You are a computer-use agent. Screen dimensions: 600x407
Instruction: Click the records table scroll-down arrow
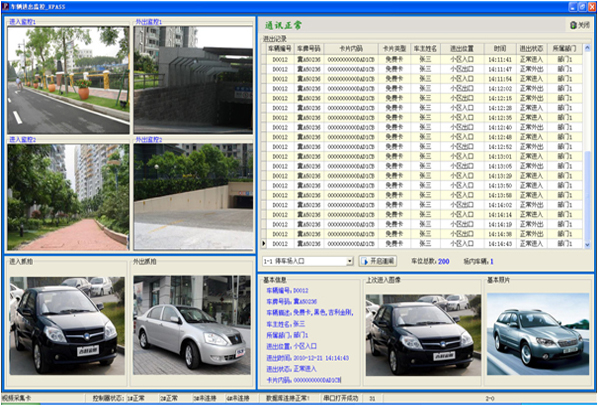587,244
